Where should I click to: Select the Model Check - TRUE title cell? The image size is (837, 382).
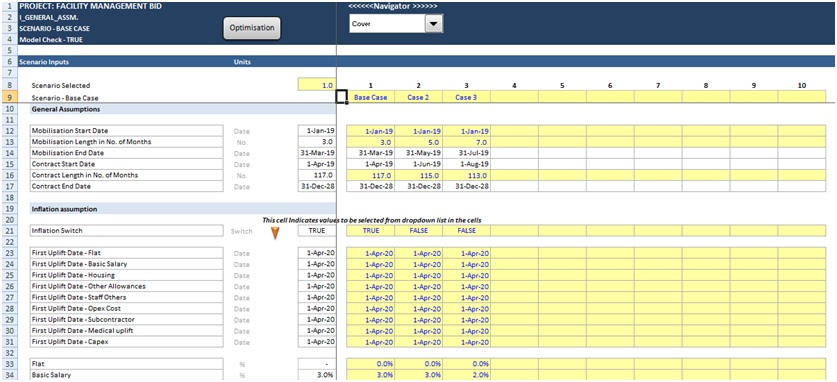pos(51,40)
